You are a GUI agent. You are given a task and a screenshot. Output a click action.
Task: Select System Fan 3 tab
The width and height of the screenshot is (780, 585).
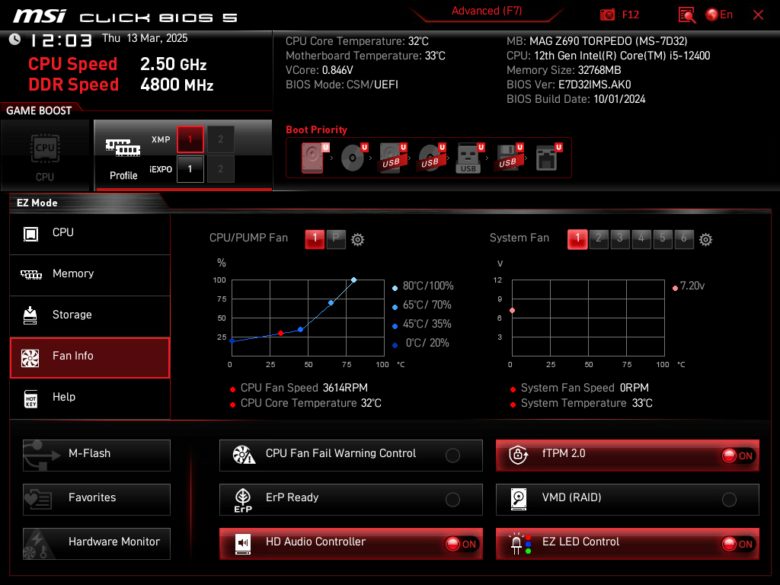tap(620, 239)
